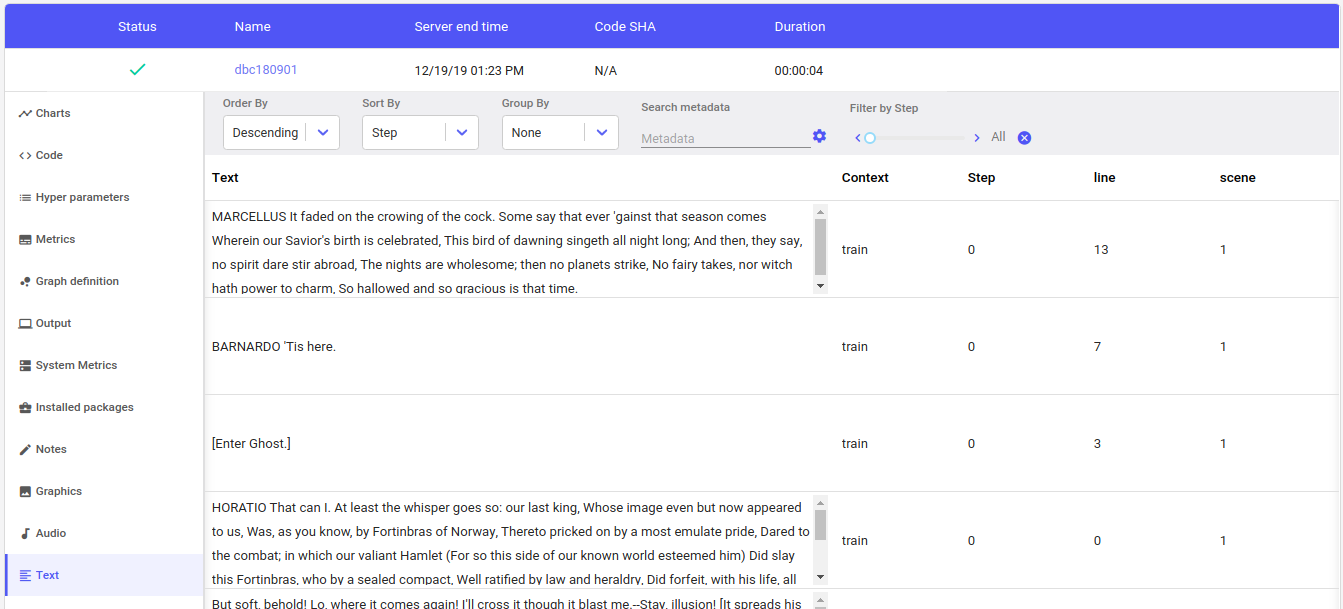The height and width of the screenshot is (609, 1343).
Task: Select the "BARNARDO 'Tis here." text
Action: (274, 347)
